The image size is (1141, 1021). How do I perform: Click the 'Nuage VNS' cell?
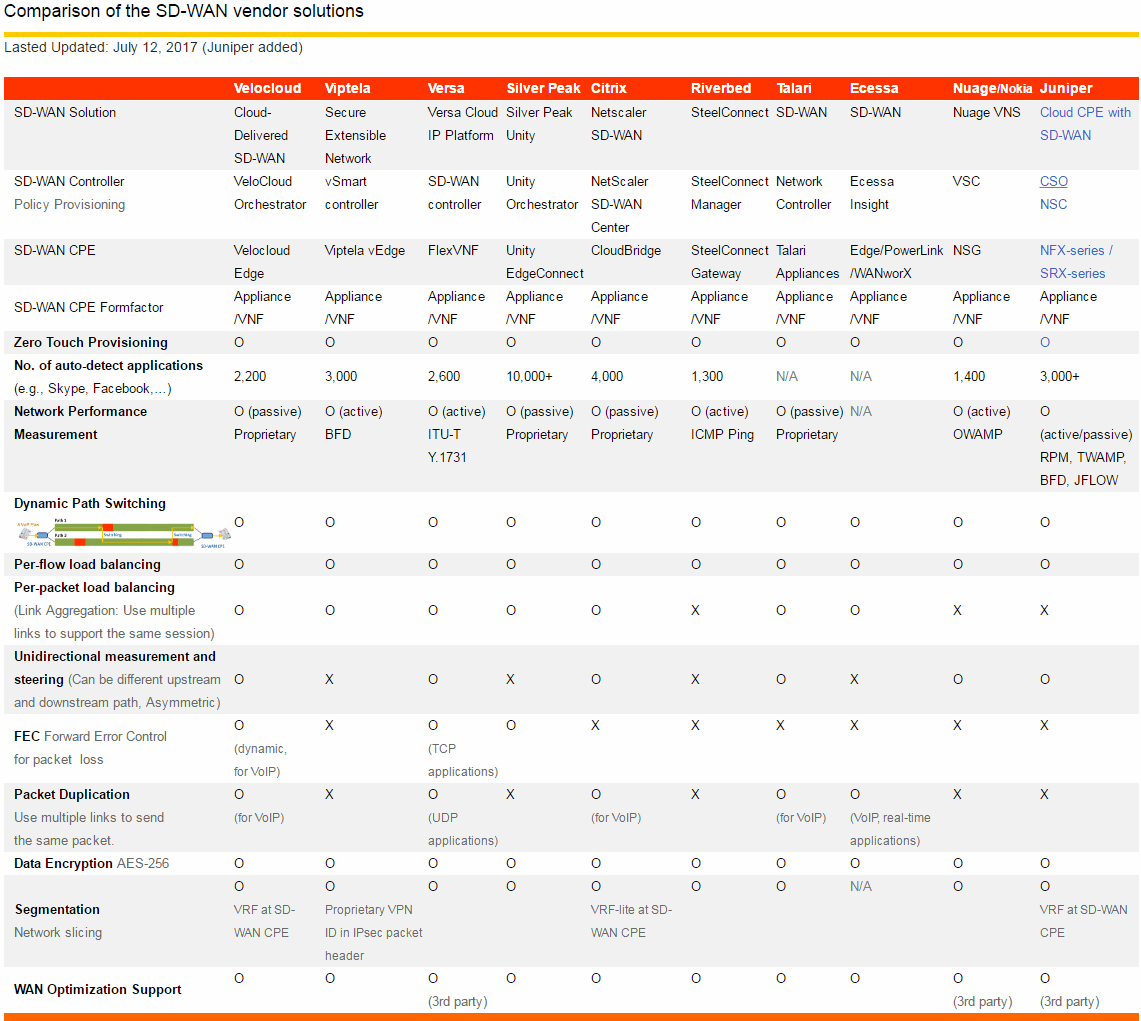987,112
